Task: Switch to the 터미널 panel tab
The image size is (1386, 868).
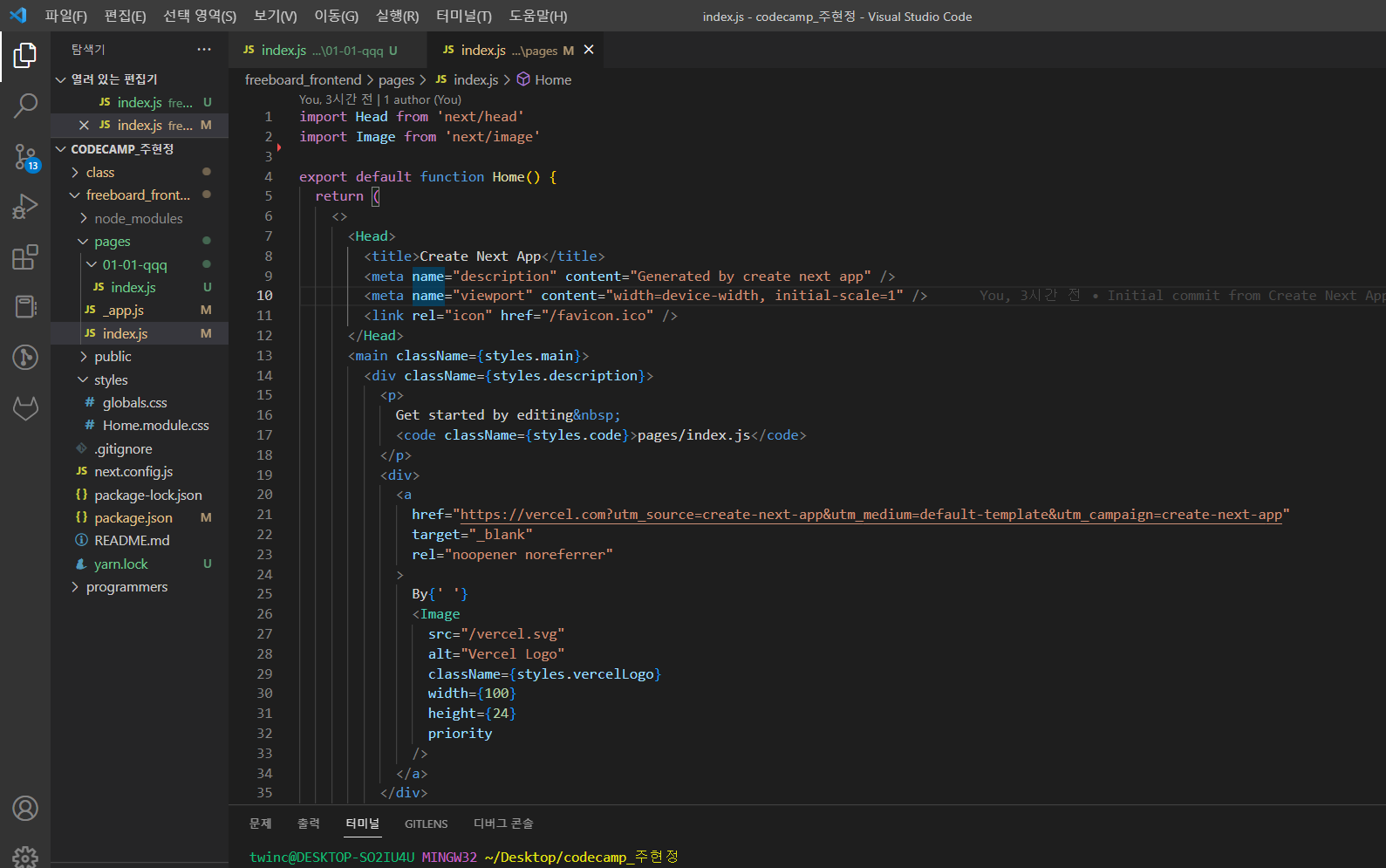Action: tap(363, 824)
